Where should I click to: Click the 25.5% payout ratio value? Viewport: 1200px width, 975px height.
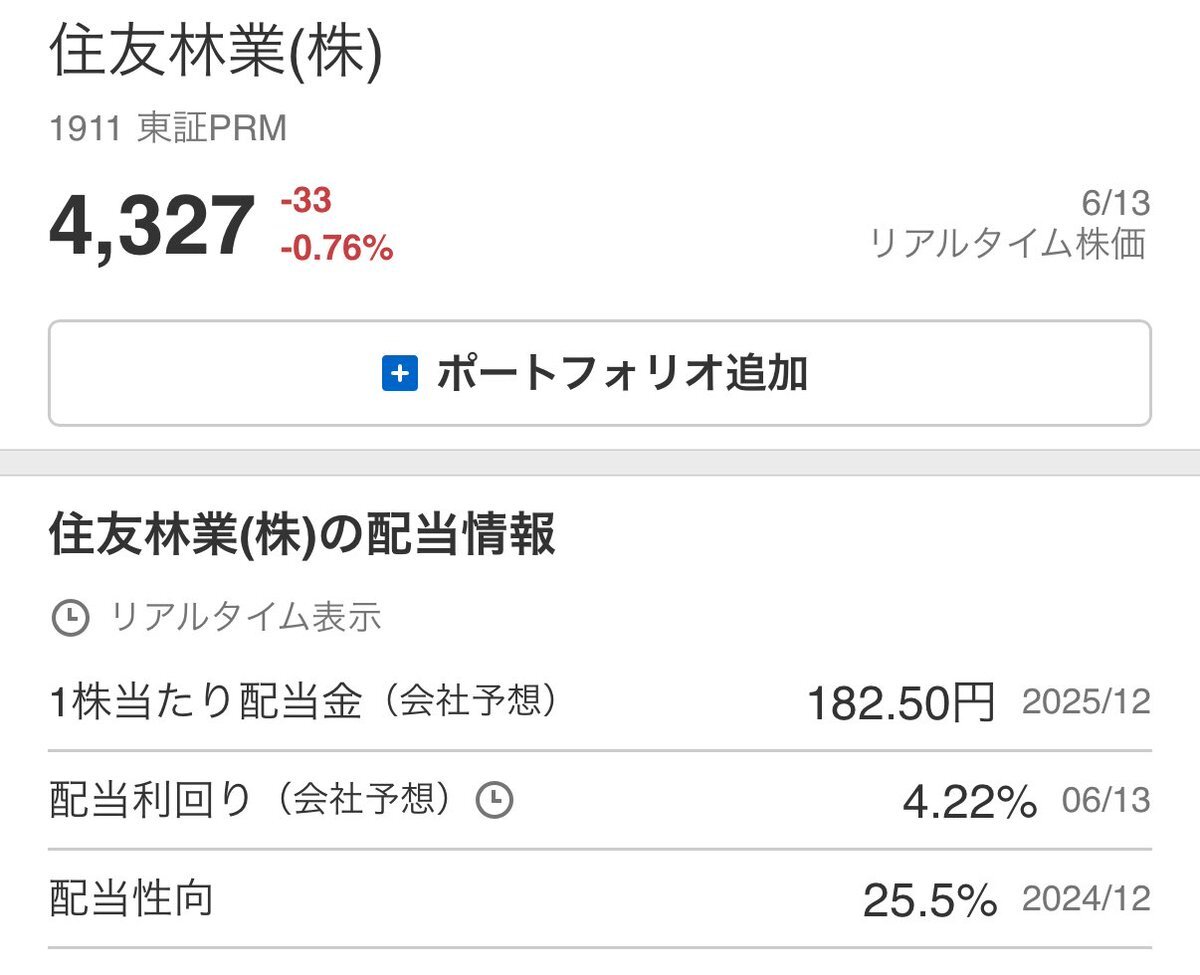[x=930, y=901]
